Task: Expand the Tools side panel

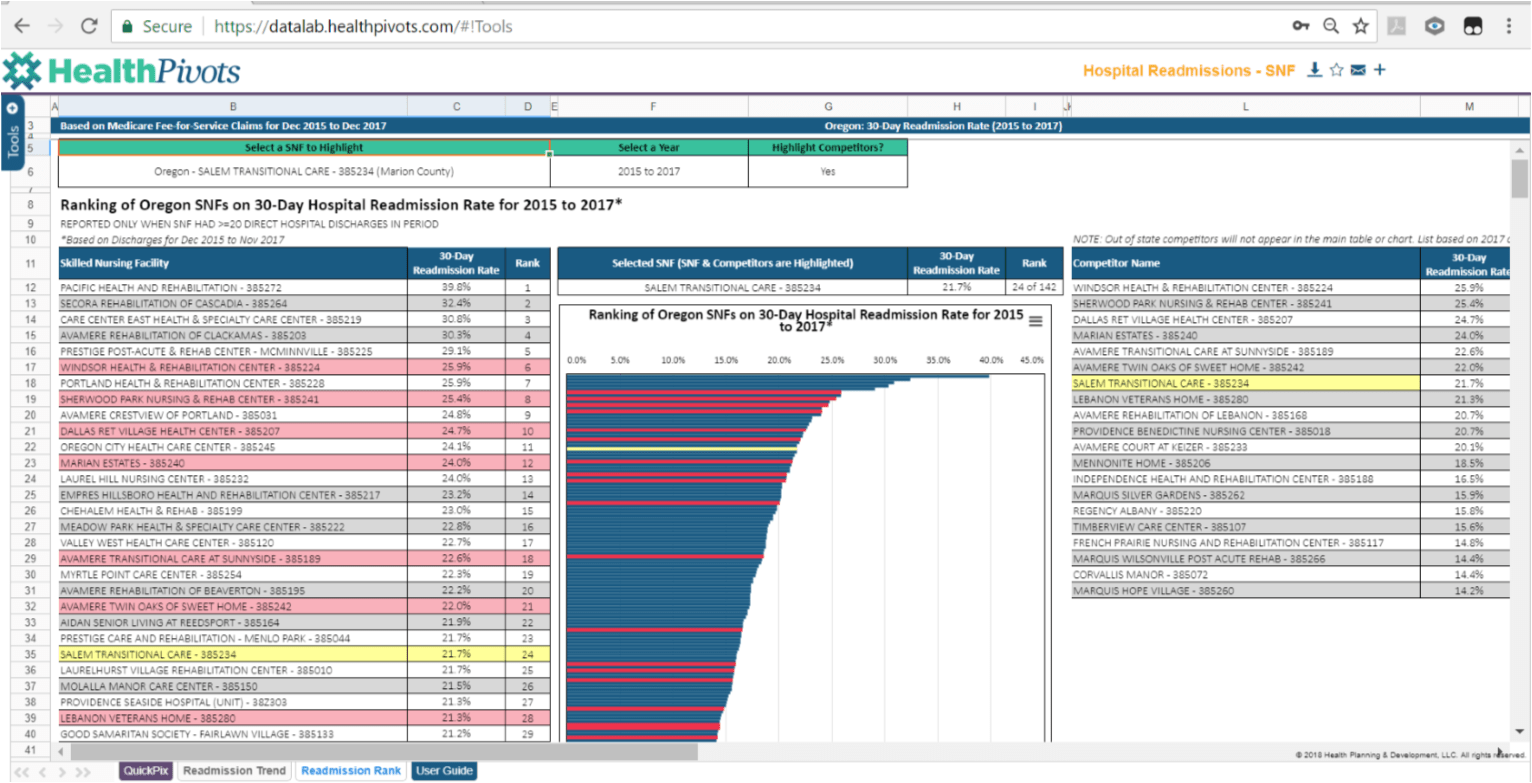Action: click(x=13, y=135)
